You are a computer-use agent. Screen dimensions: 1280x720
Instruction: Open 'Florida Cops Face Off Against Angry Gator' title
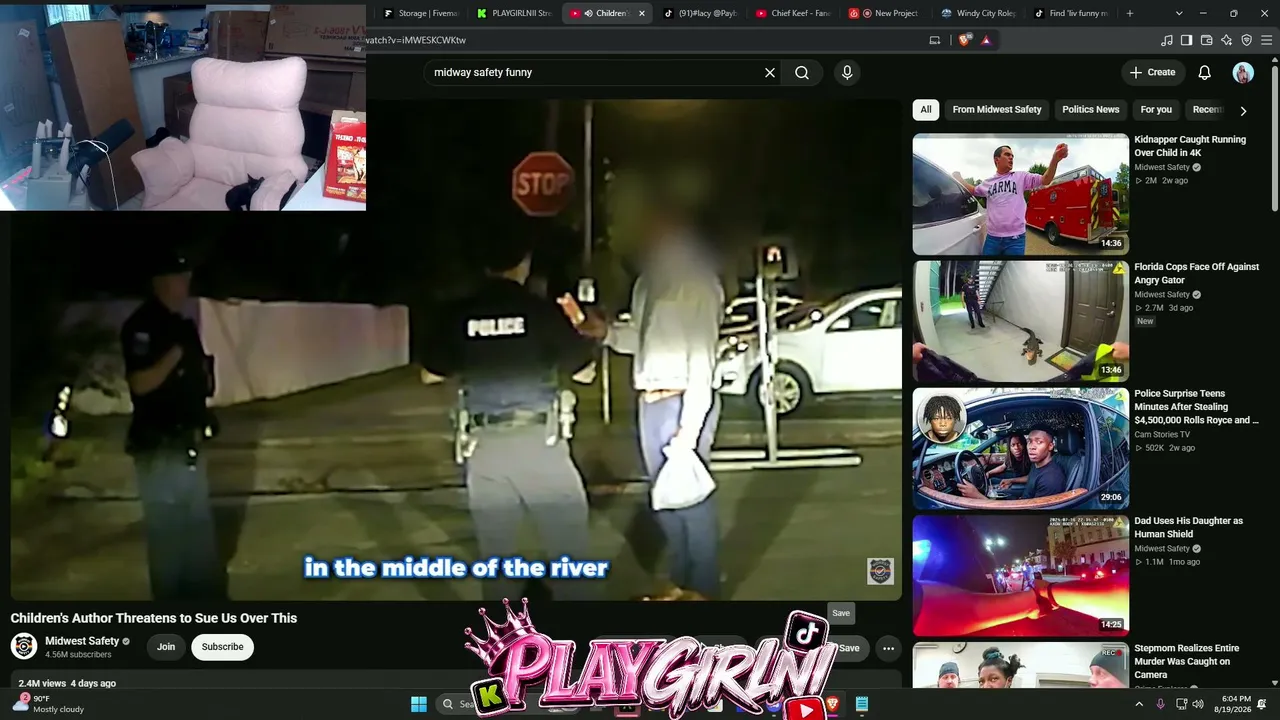coord(1196,273)
